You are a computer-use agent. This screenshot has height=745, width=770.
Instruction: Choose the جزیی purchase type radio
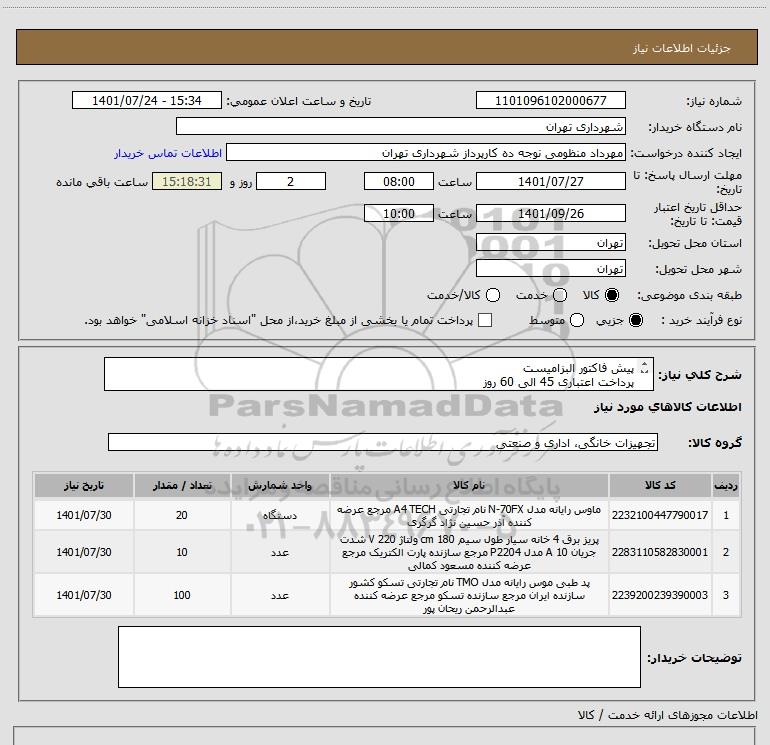tap(635, 320)
